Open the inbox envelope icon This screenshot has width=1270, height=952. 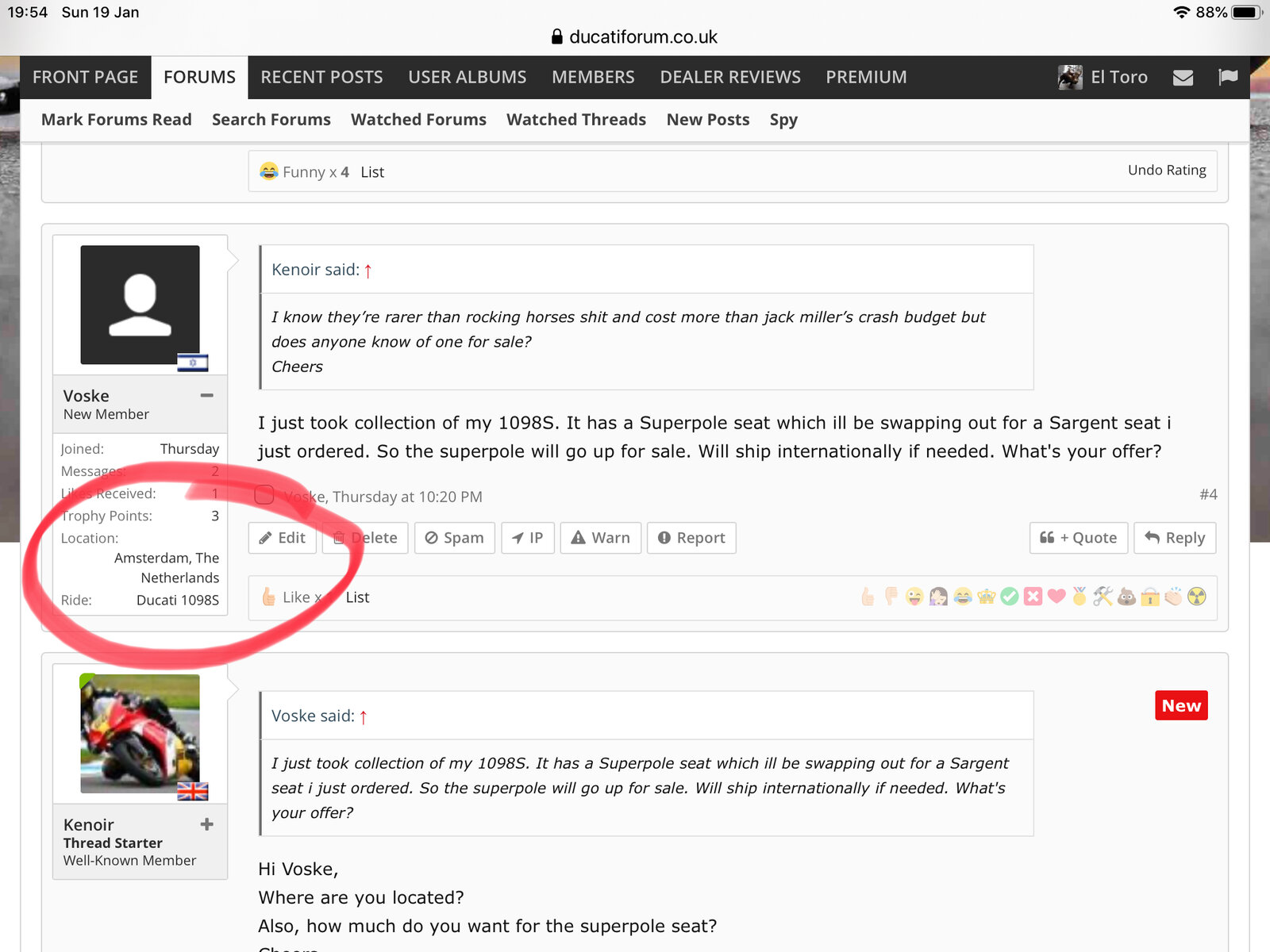(x=1183, y=78)
